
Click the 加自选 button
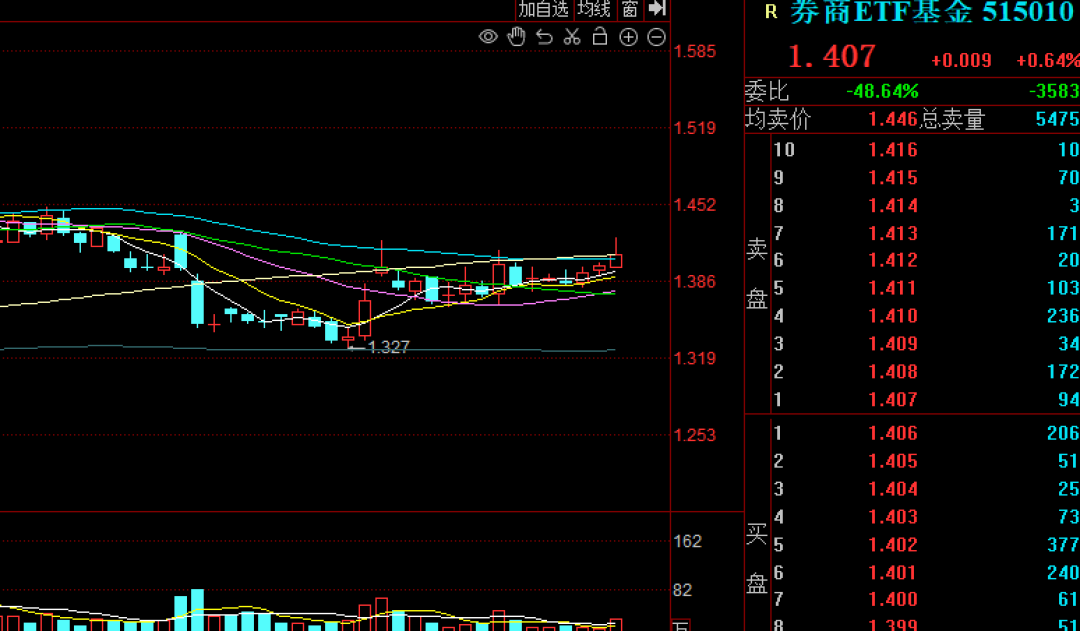(x=543, y=9)
